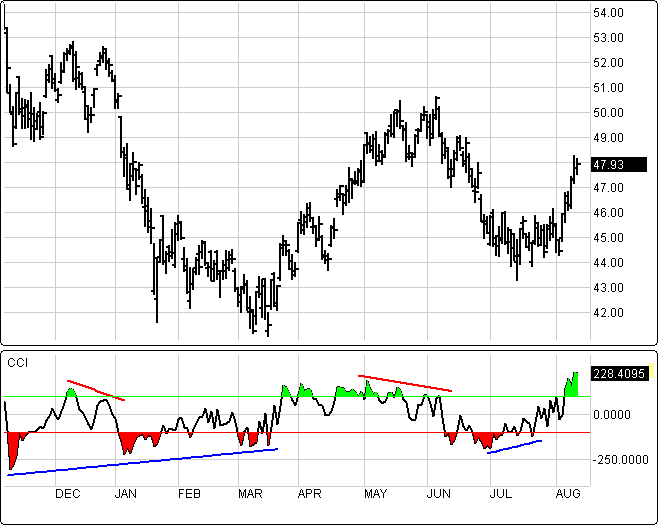Select the red trendline above December CCI peak
The height and width of the screenshot is (525, 658).
(x=96, y=390)
